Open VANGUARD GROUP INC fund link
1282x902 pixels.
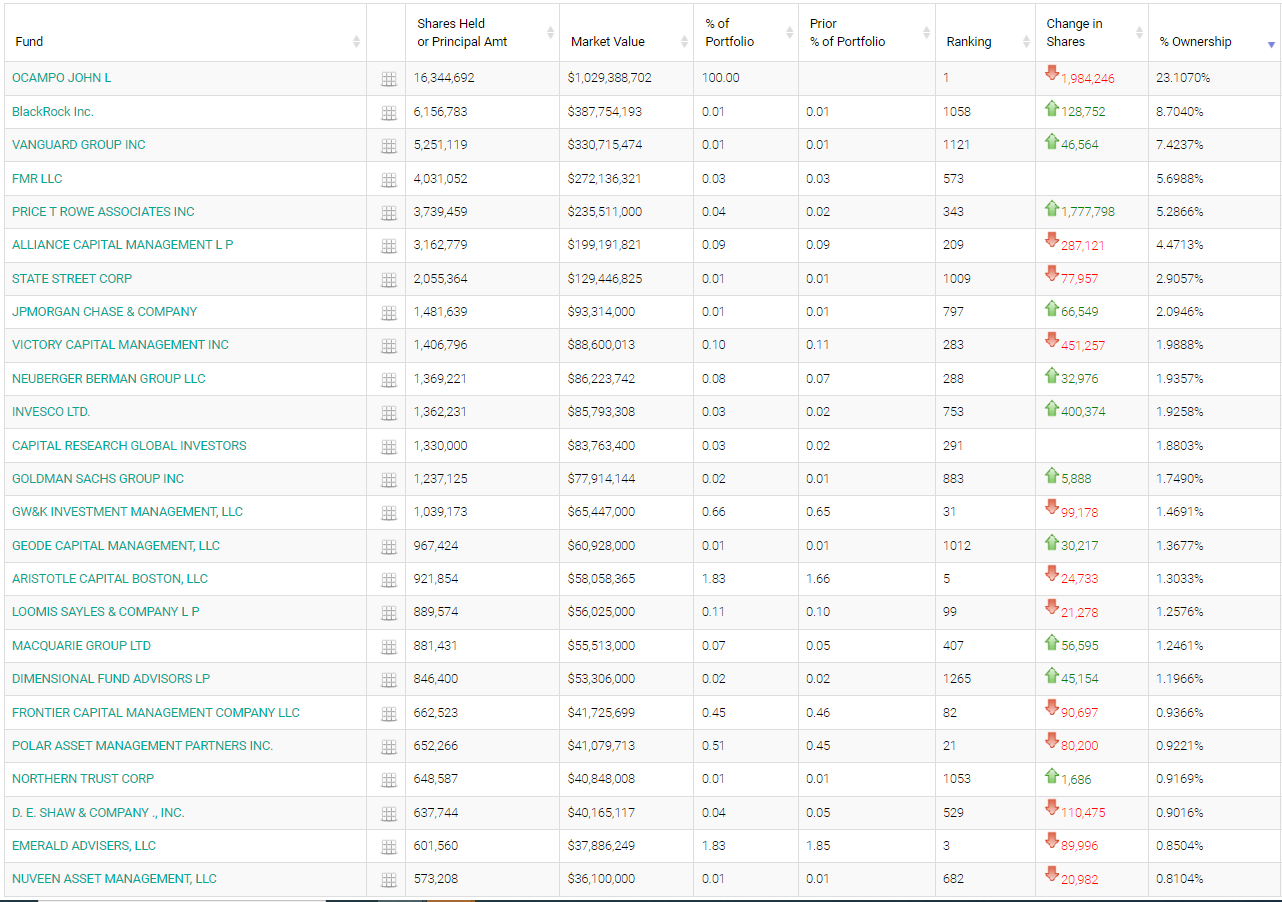pyautogui.click(x=79, y=145)
